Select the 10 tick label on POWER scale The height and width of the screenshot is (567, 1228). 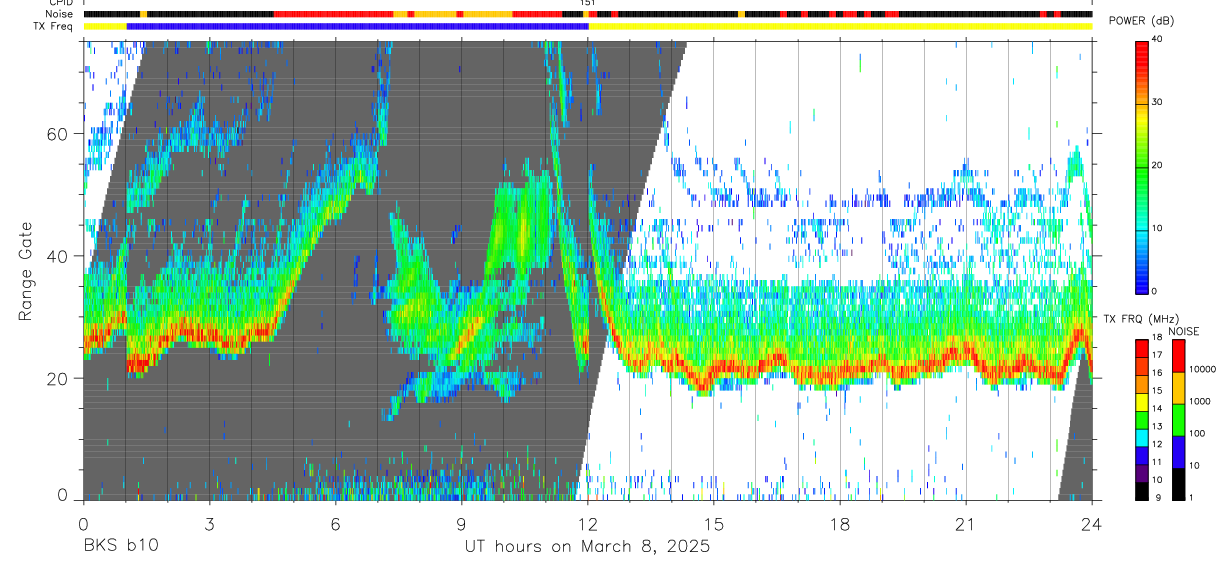1157,229
